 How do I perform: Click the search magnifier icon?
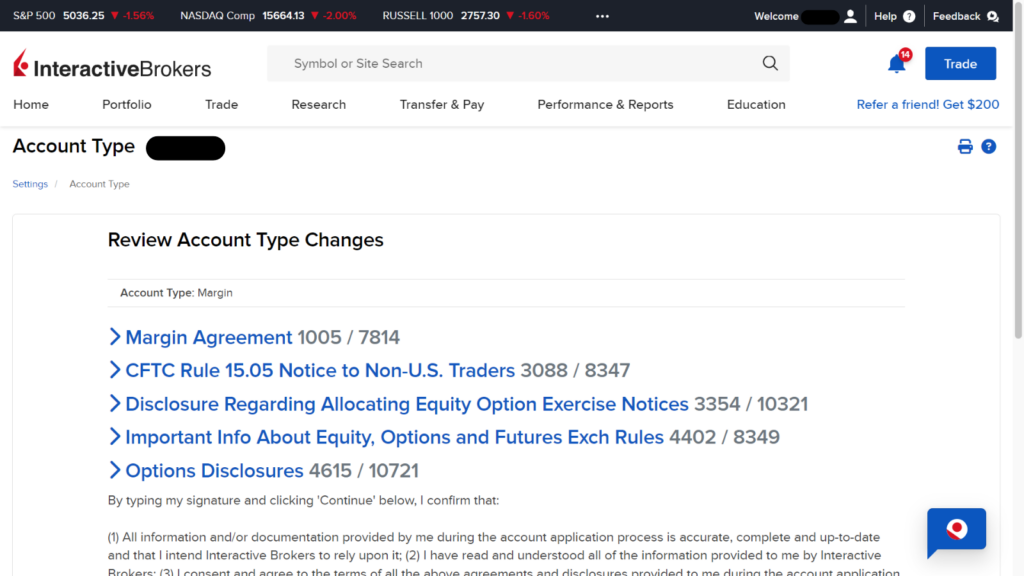coord(770,63)
